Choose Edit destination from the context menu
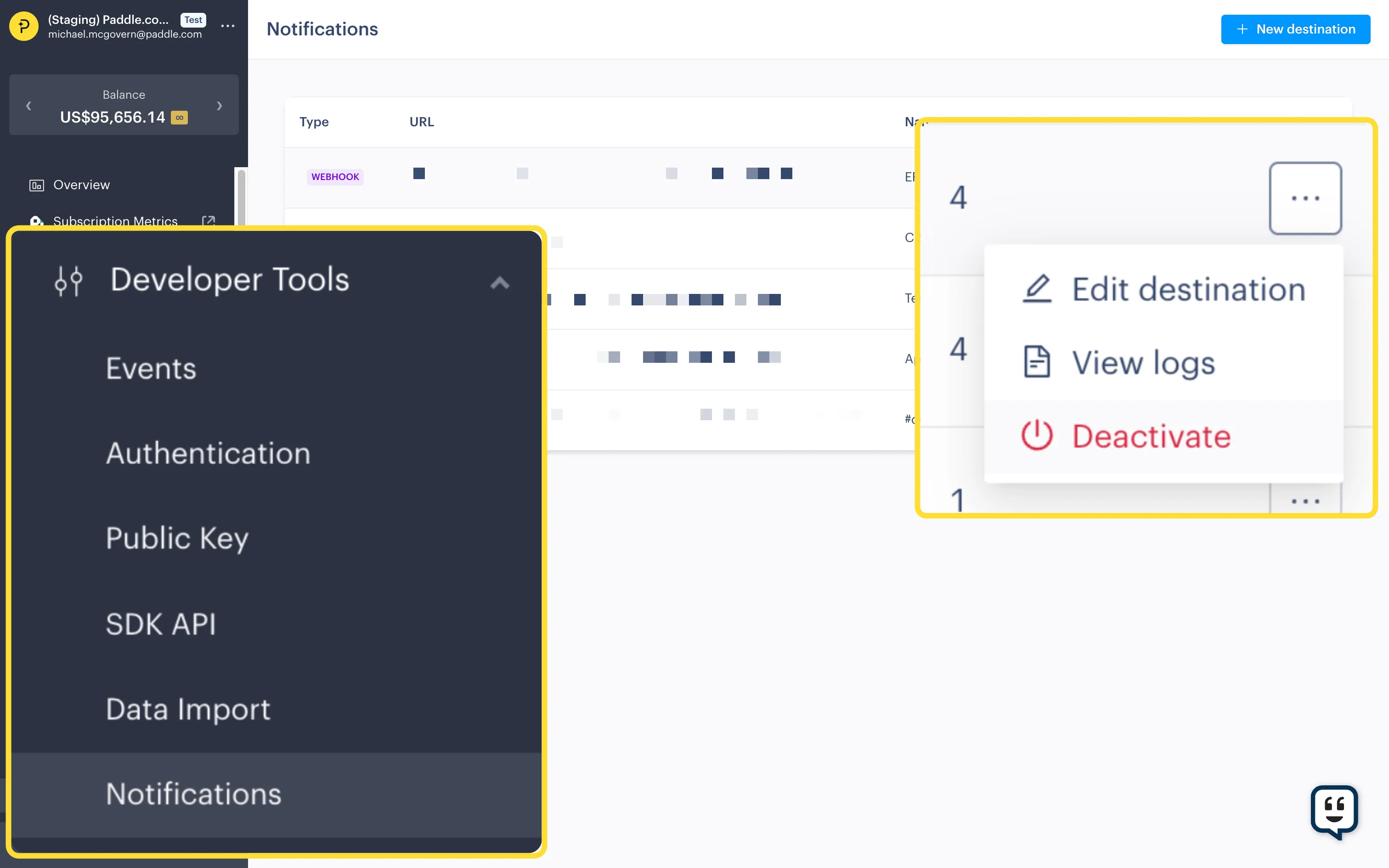This screenshot has height=868, width=1389. pos(1188,288)
